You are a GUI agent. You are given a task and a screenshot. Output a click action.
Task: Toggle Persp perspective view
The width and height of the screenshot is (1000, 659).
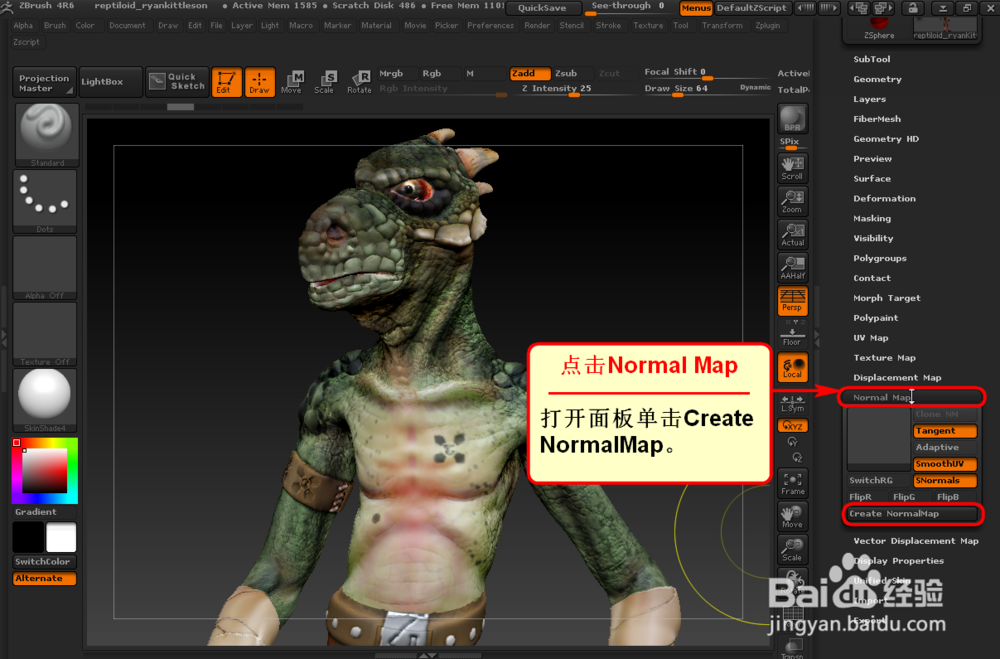(793, 300)
